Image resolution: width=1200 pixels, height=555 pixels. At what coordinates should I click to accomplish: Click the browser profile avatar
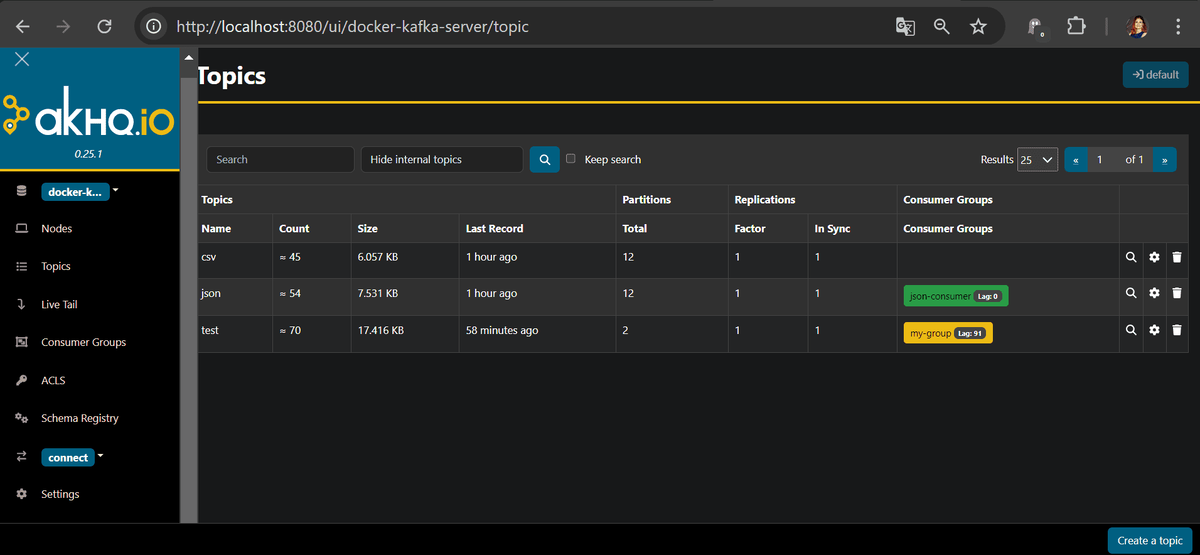[1138, 27]
